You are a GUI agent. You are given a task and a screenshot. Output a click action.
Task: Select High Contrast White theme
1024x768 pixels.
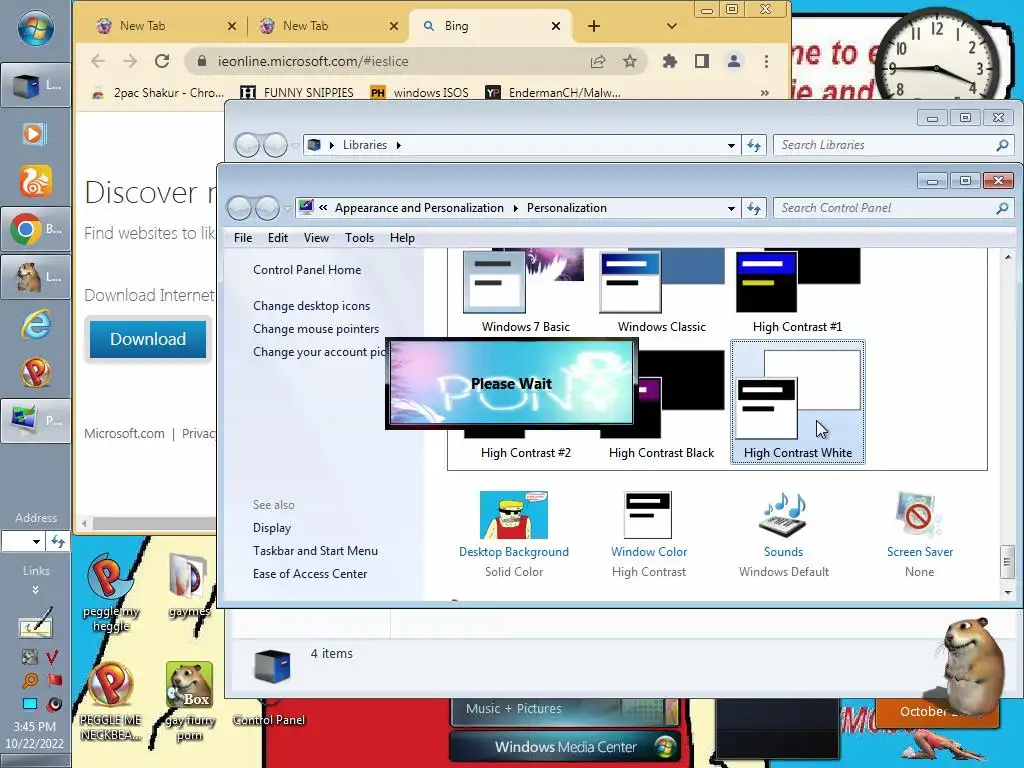pyautogui.click(x=797, y=402)
